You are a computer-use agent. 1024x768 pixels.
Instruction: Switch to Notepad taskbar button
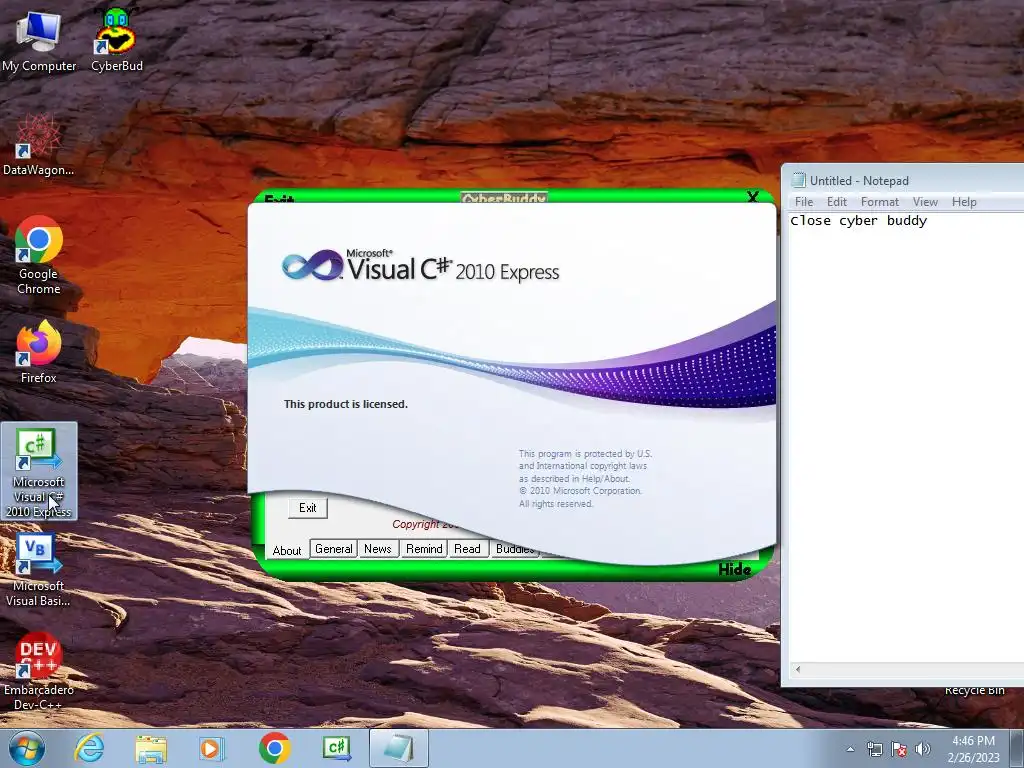coord(399,748)
